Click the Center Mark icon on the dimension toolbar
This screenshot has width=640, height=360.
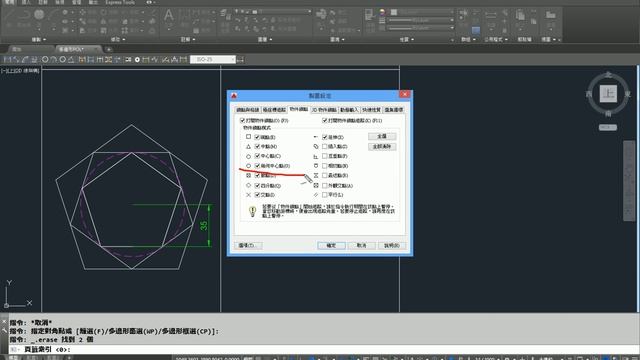pos(137,60)
